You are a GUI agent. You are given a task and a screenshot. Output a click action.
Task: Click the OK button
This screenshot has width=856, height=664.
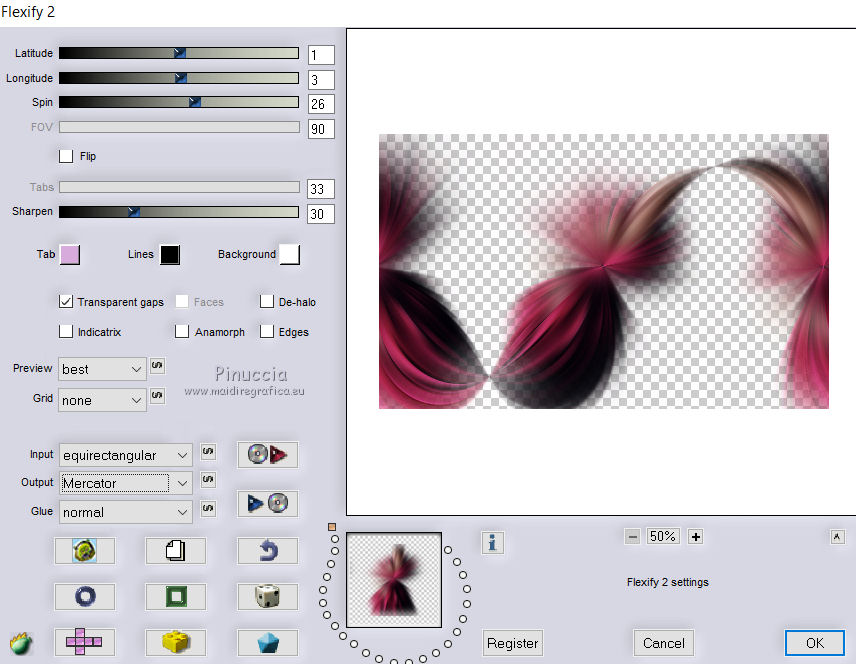tap(815, 643)
